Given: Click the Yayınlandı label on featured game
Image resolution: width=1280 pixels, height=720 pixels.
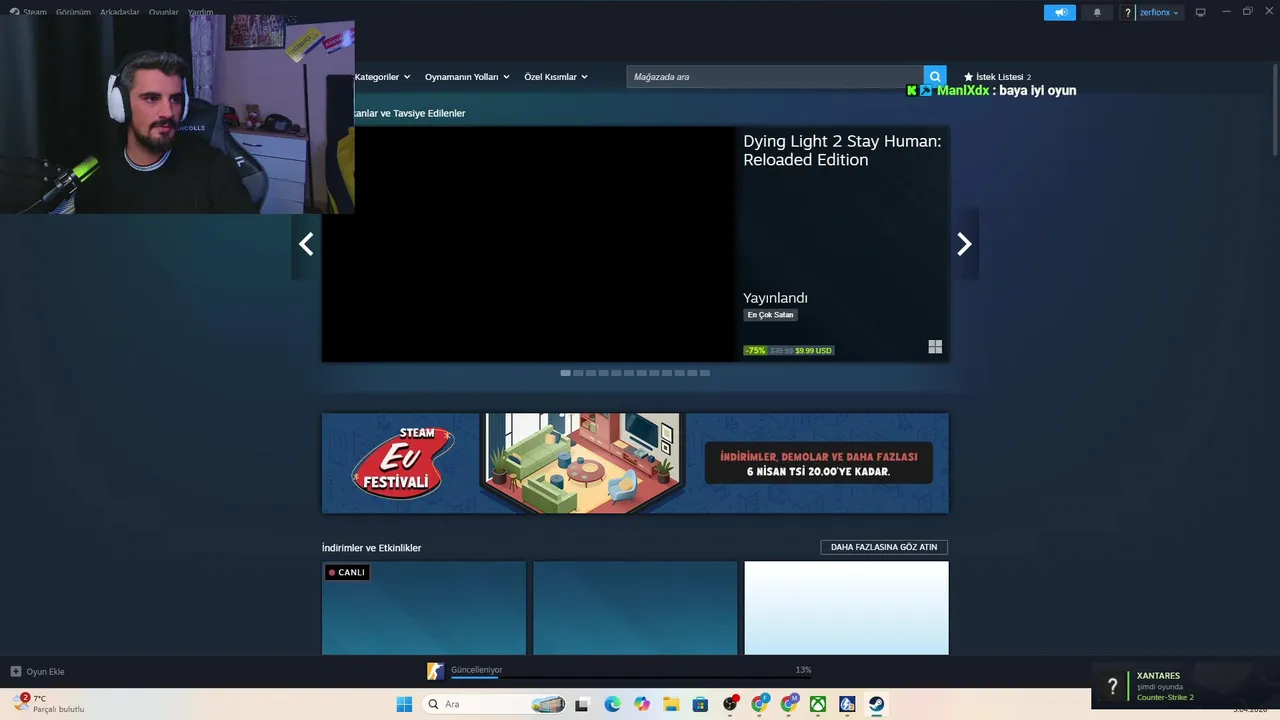Looking at the screenshot, I should point(775,298).
